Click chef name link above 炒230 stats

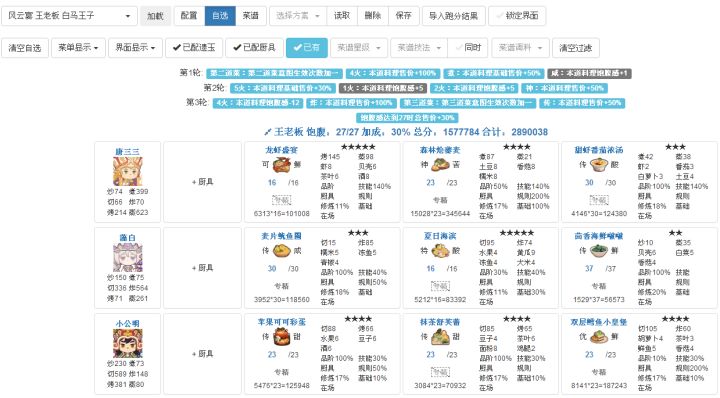coord(128,324)
